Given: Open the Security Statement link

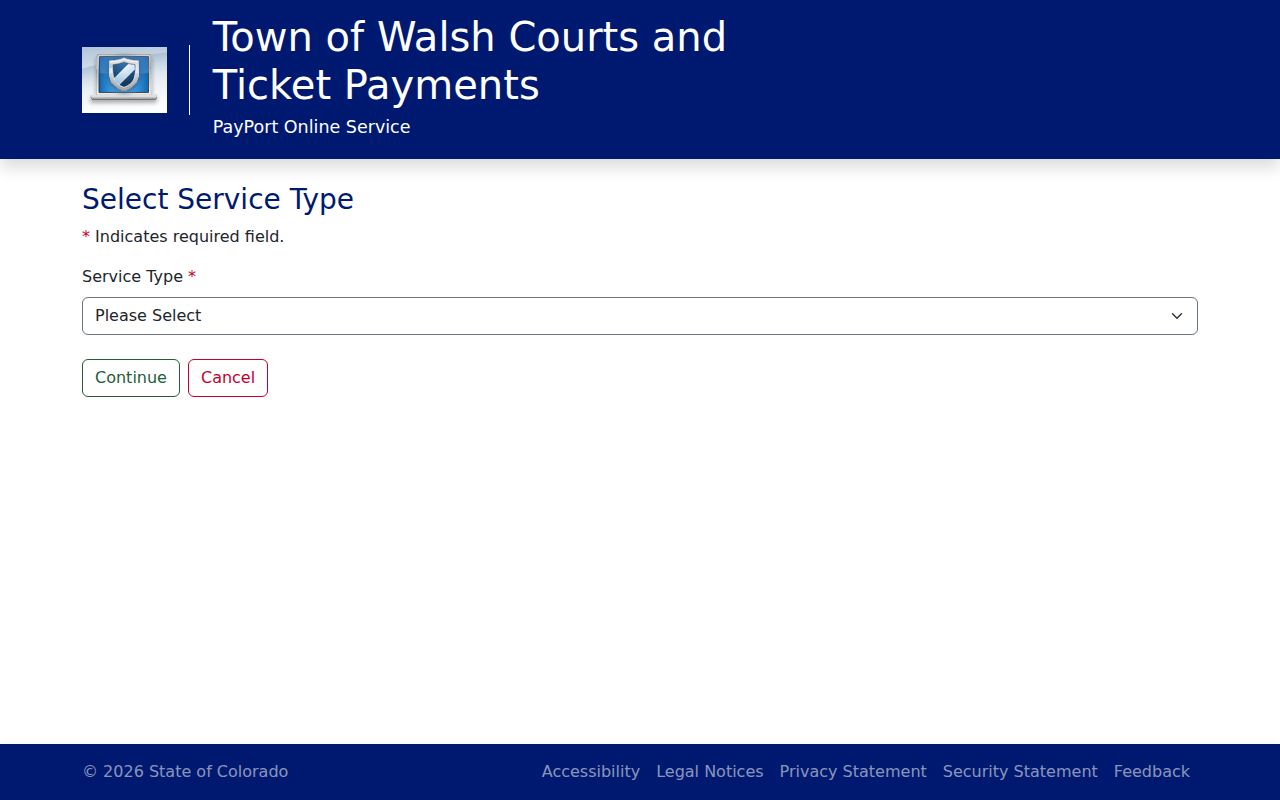Looking at the screenshot, I should point(1020,772).
